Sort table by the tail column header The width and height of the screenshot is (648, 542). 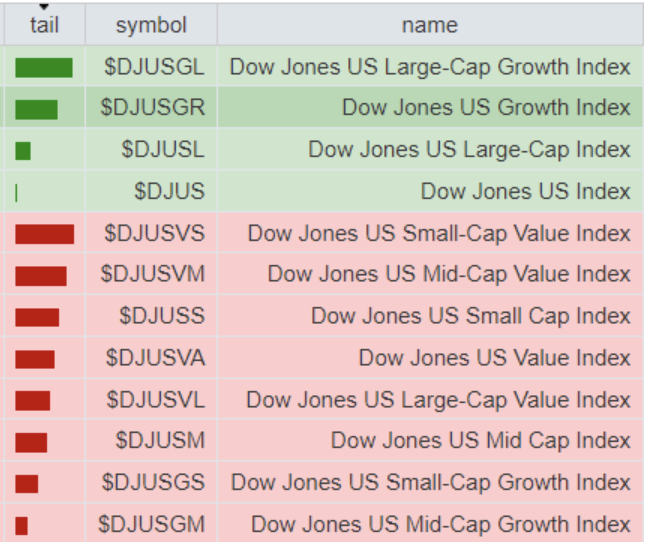point(44,25)
